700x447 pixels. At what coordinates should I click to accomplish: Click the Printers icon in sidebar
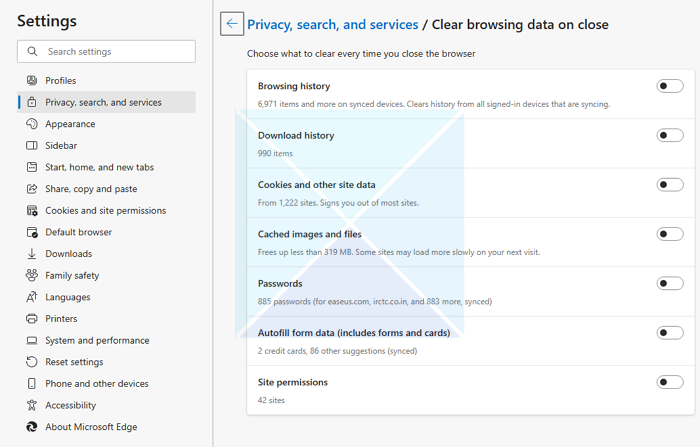pyautogui.click(x=32, y=319)
